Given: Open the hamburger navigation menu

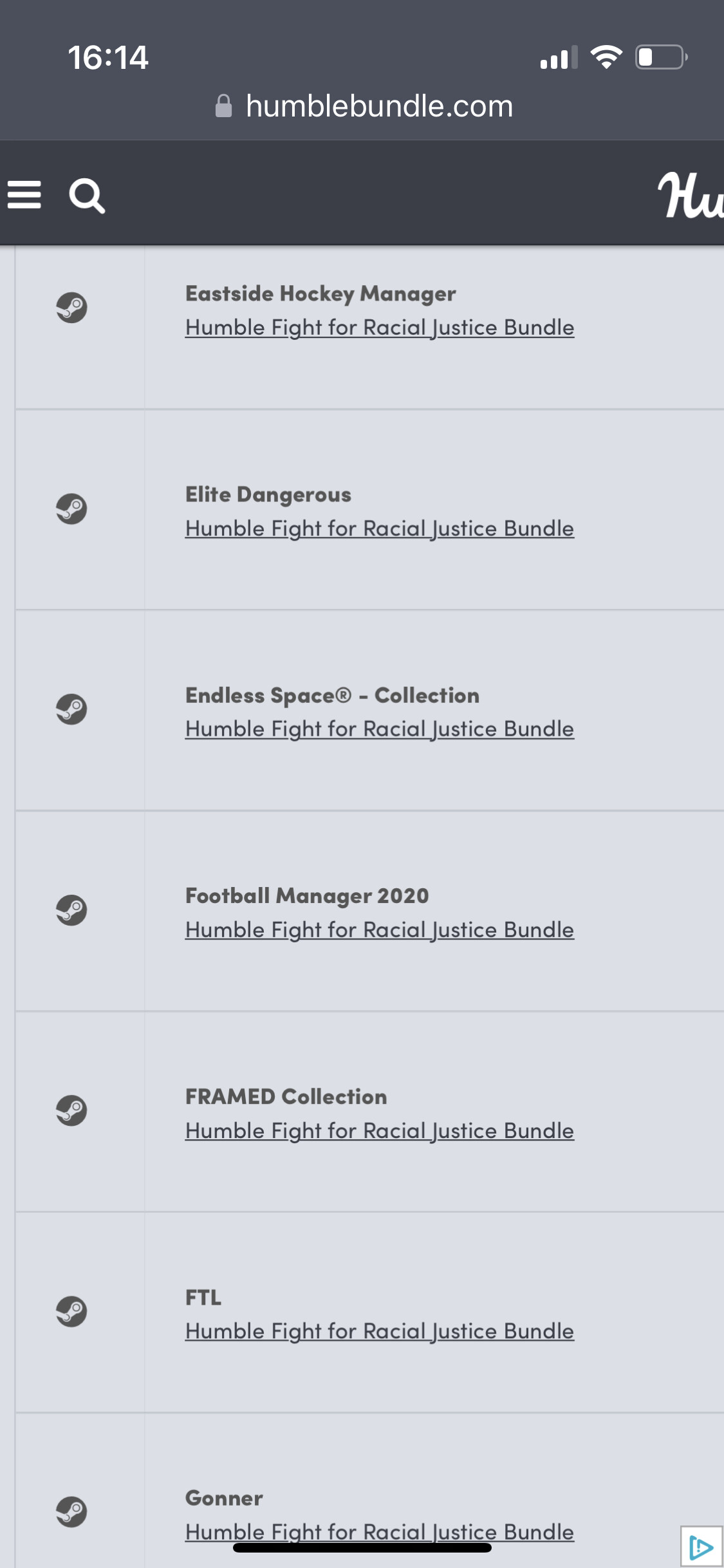Looking at the screenshot, I should [24, 194].
